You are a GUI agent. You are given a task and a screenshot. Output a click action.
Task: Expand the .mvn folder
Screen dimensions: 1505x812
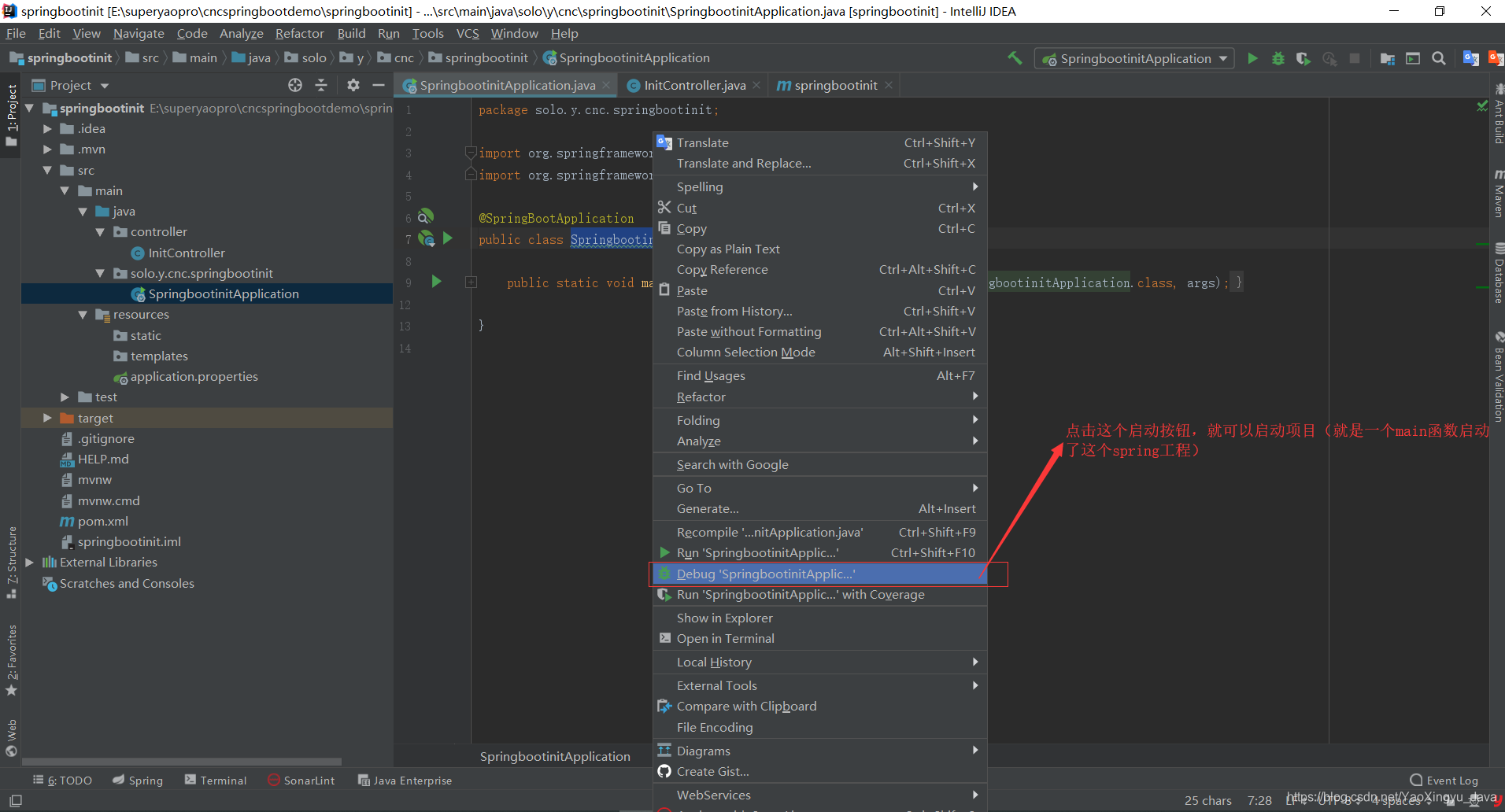pyautogui.click(x=47, y=149)
